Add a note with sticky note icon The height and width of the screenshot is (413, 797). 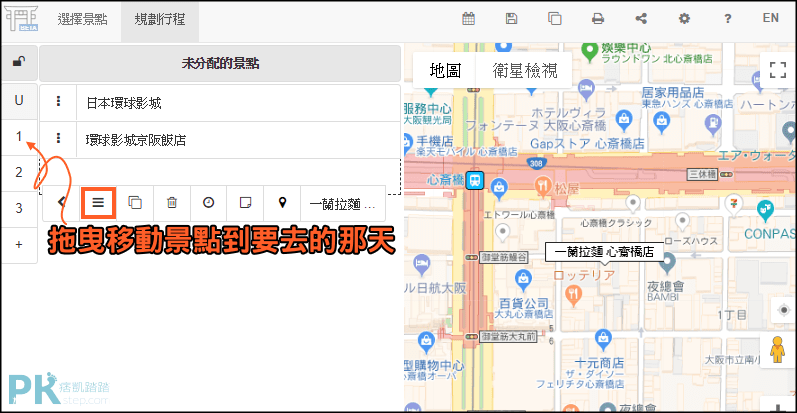pos(245,203)
